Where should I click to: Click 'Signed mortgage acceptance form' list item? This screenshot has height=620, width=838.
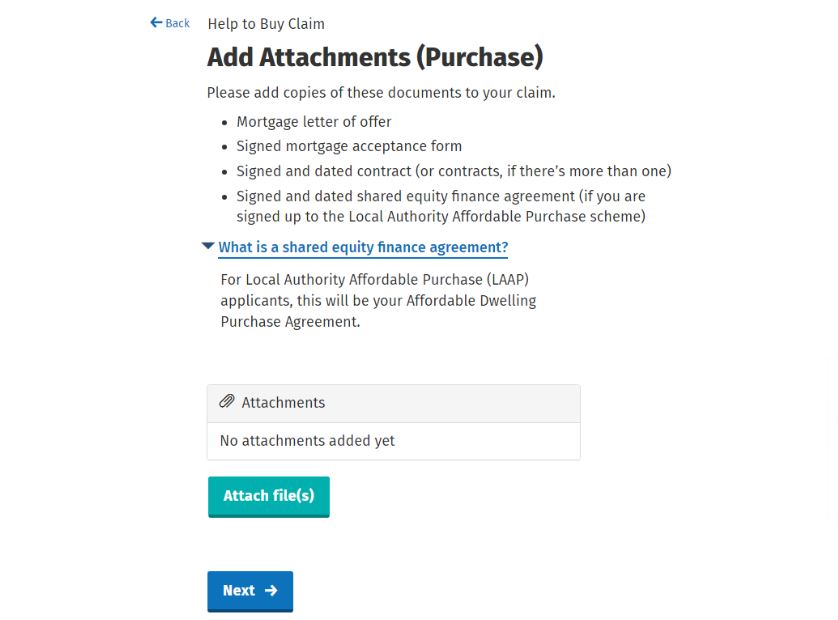tap(349, 146)
